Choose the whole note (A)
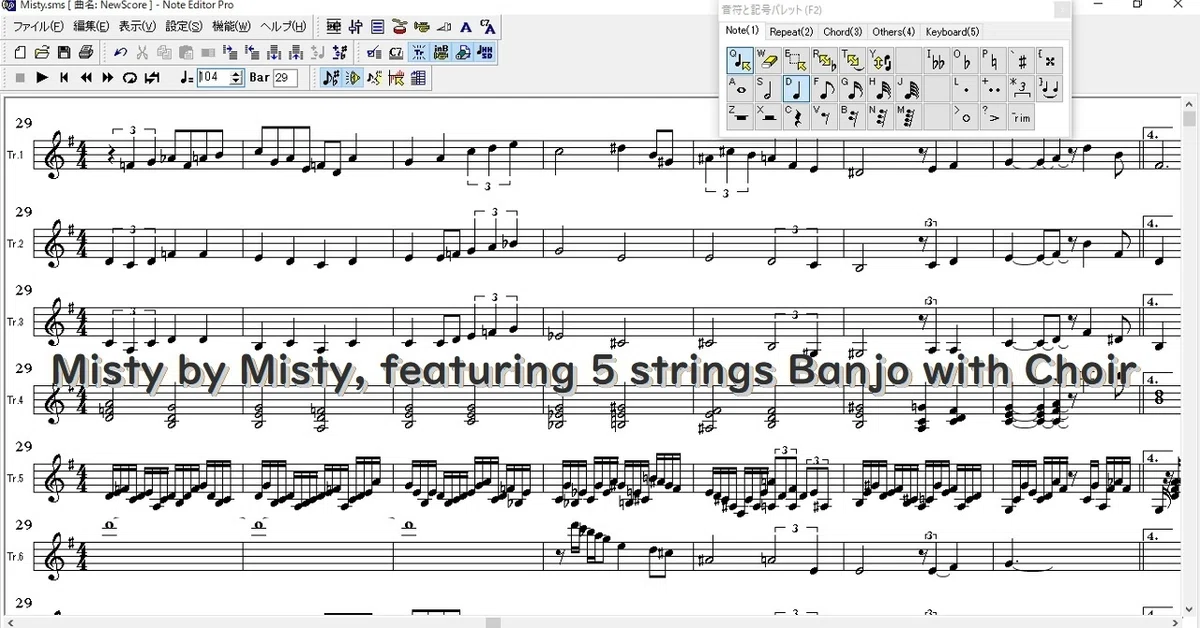This screenshot has height=628, width=1200. point(740,88)
